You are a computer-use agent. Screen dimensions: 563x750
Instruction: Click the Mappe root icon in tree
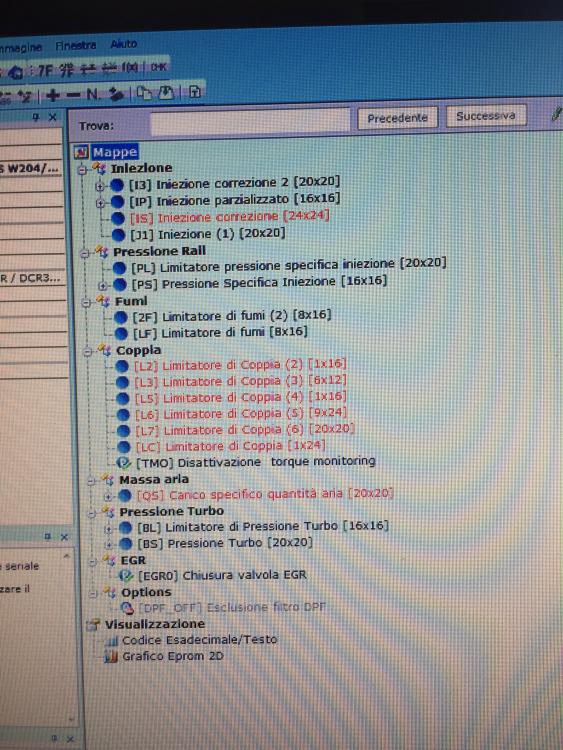click(81, 153)
